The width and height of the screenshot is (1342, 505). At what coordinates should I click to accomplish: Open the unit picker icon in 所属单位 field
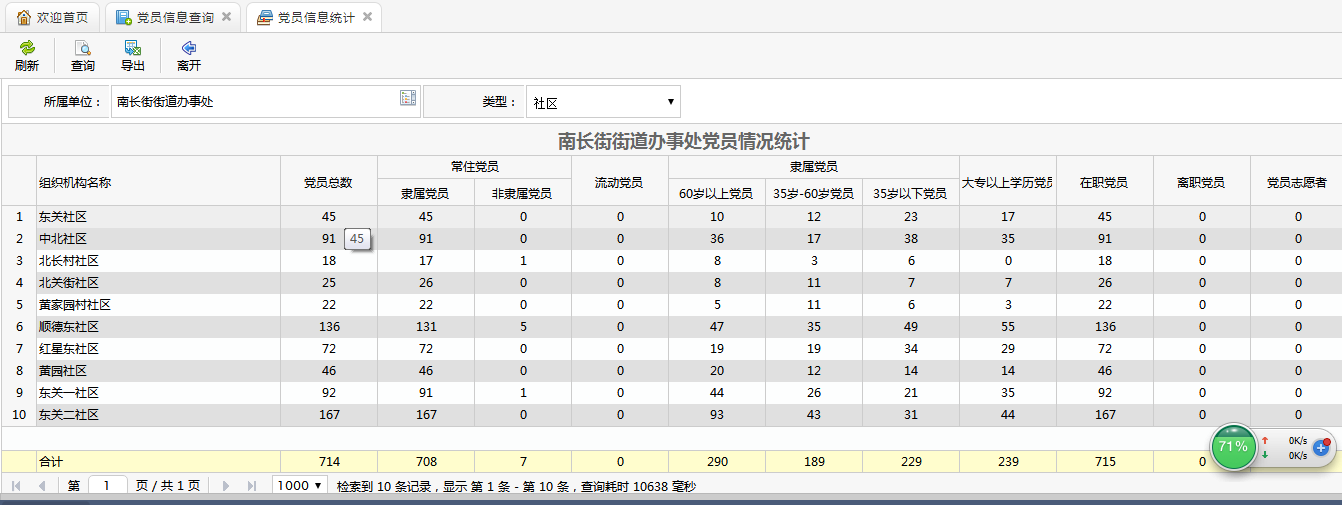[407, 98]
